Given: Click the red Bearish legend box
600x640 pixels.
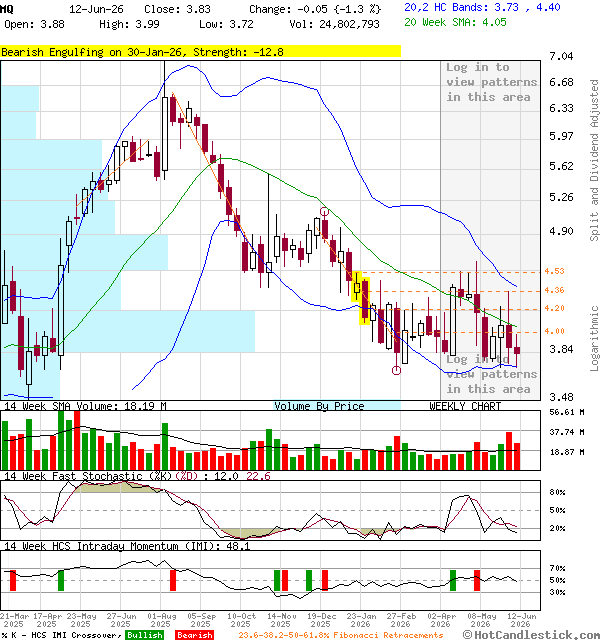Looking at the screenshot, I should pos(195,635).
